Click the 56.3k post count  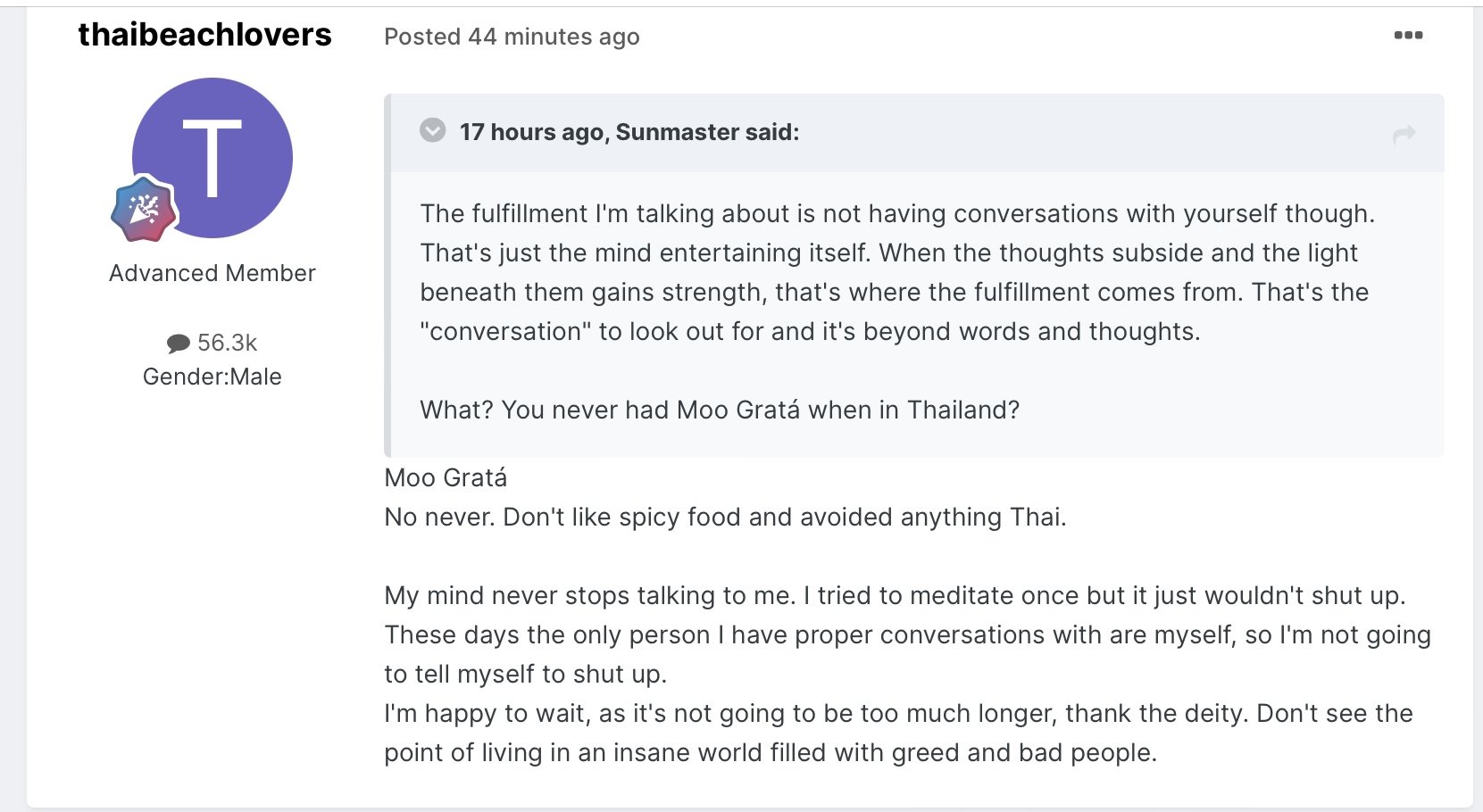pos(227,343)
